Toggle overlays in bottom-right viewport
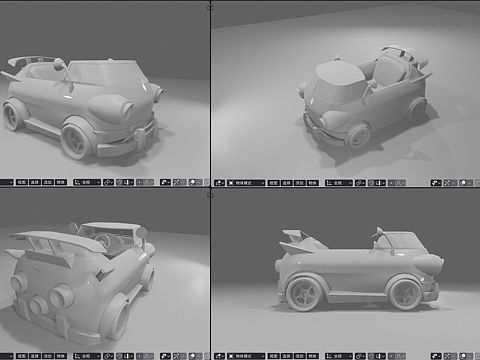Viewport: 480px width, 360px height. pyautogui.click(x=463, y=356)
